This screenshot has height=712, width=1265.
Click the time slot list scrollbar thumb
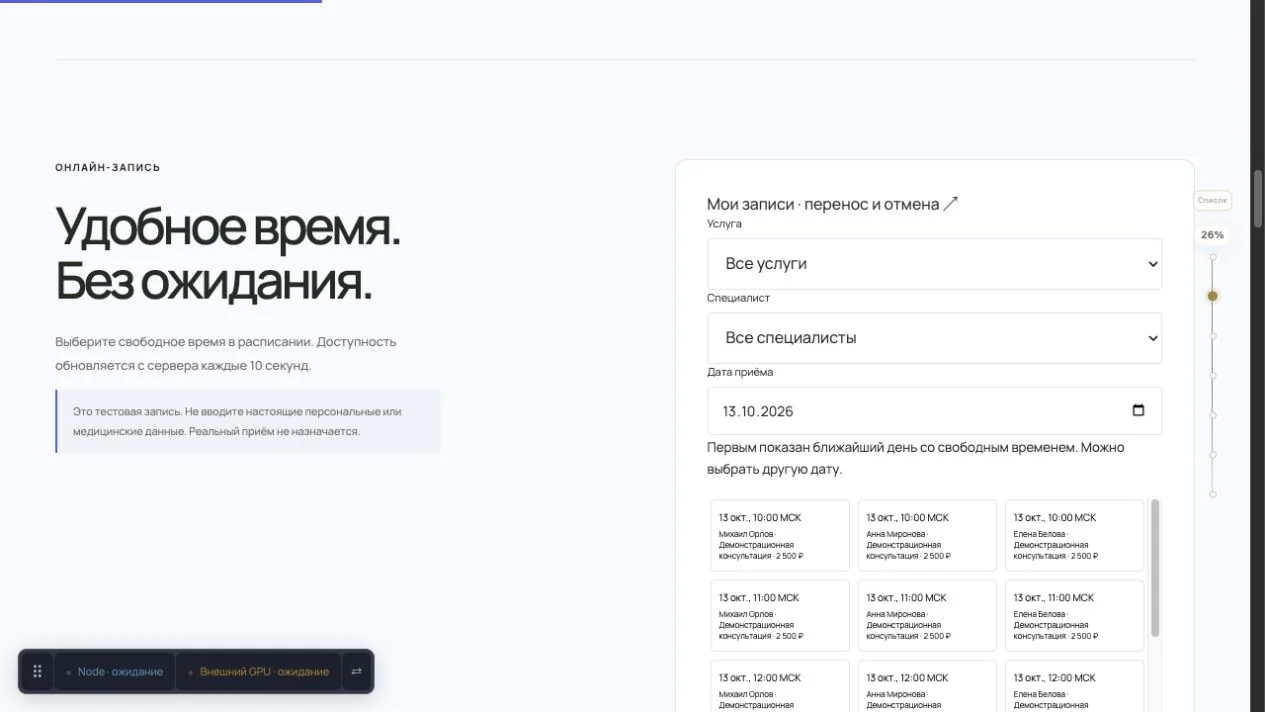pyautogui.click(x=1155, y=568)
